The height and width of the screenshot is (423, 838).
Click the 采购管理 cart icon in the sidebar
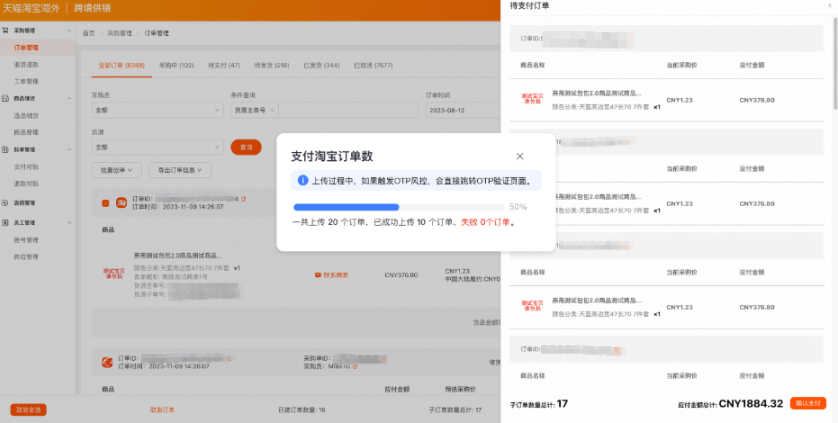click(x=5, y=30)
